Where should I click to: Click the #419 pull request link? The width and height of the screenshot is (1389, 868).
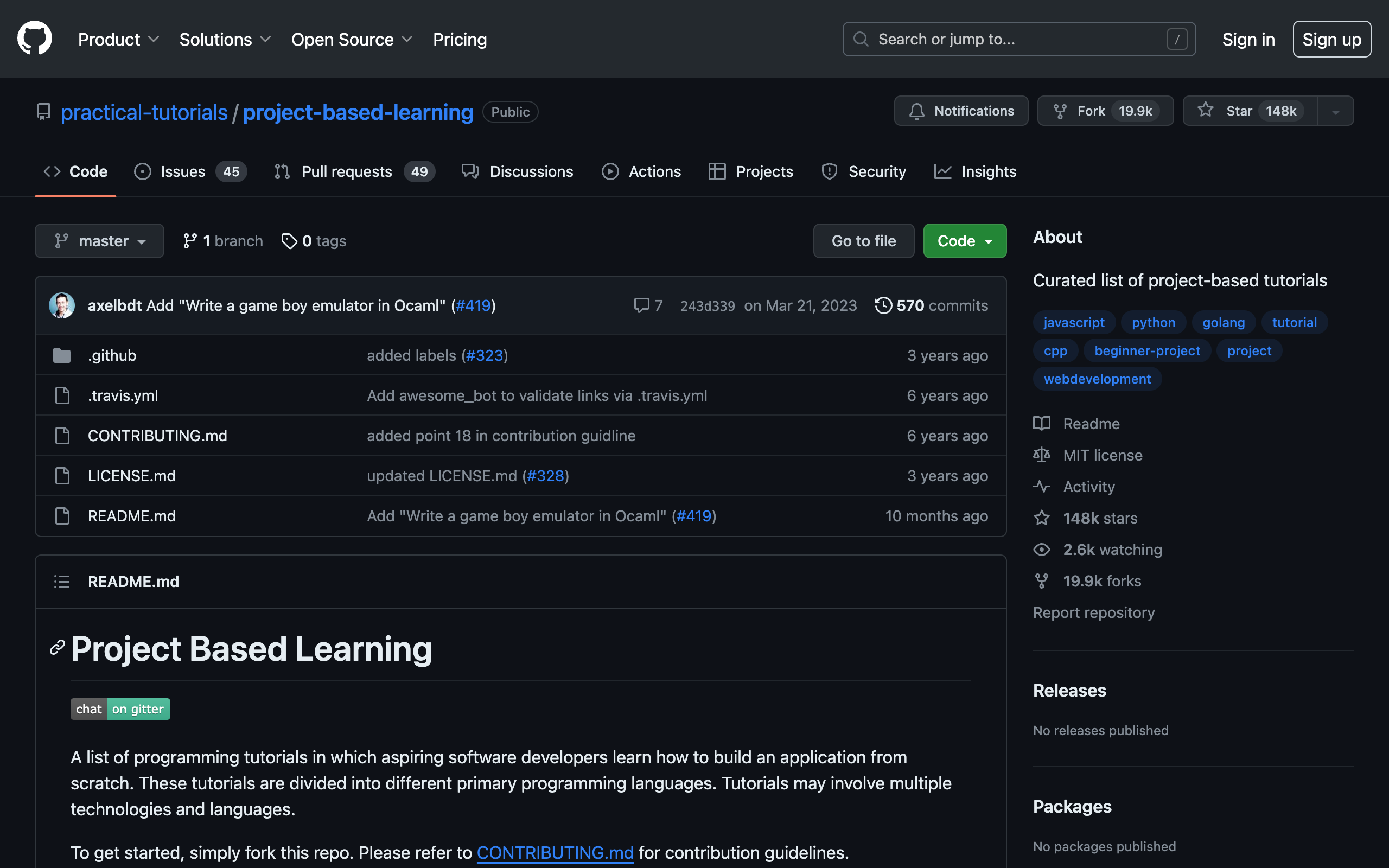click(472, 305)
